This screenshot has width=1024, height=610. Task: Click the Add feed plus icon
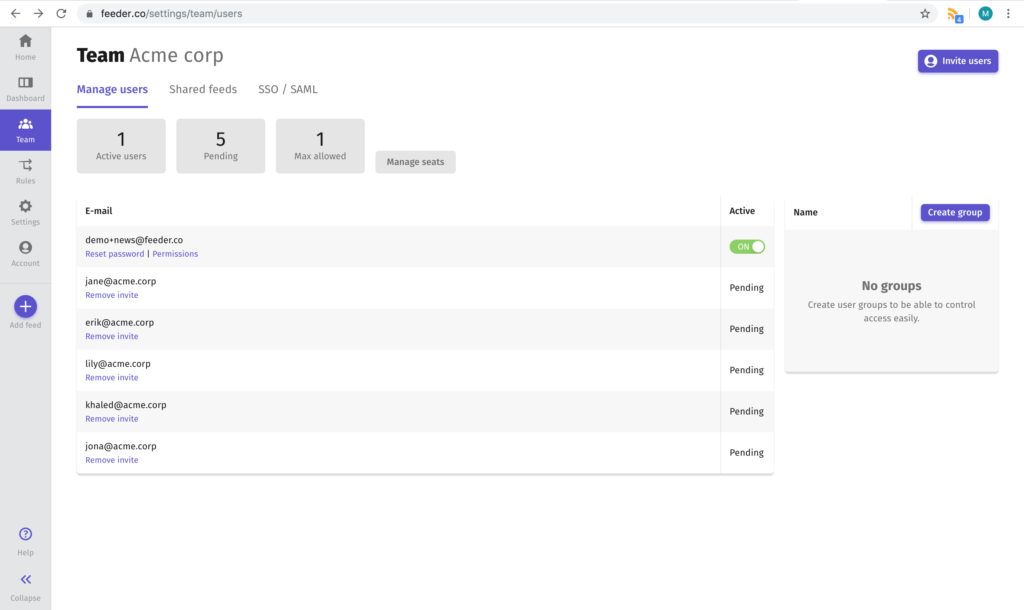pos(25,306)
